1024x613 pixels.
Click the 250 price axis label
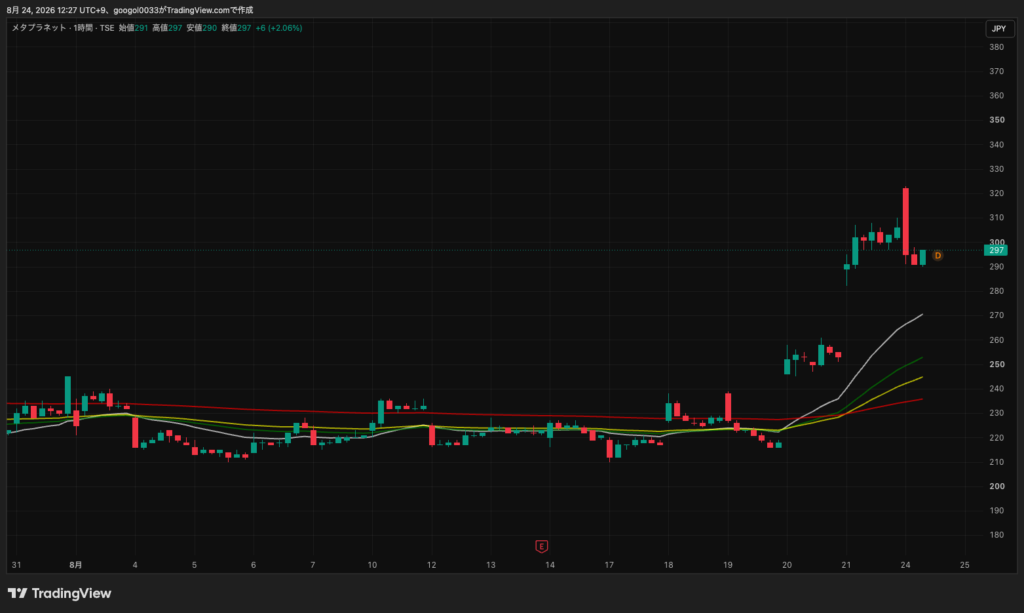pyautogui.click(x=997, y=364)
